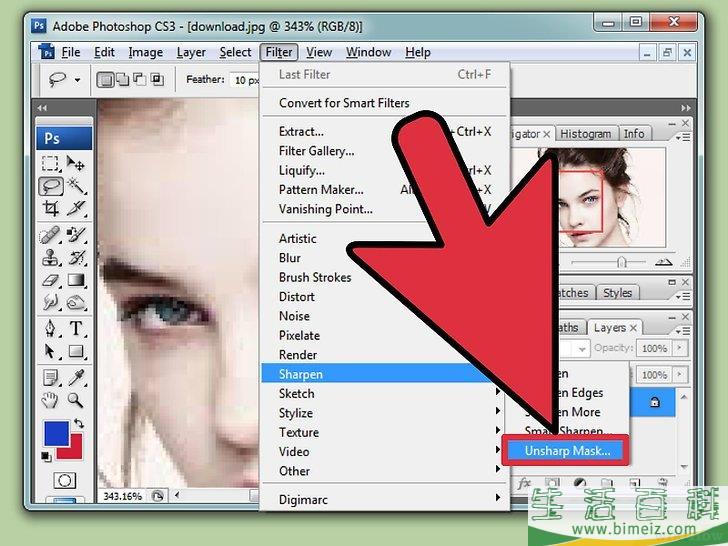Choose Subtract from selection mode
Image resolution: width=728 pixels, height=546 pixels.
pyautogui.click(x=140, y=79)
